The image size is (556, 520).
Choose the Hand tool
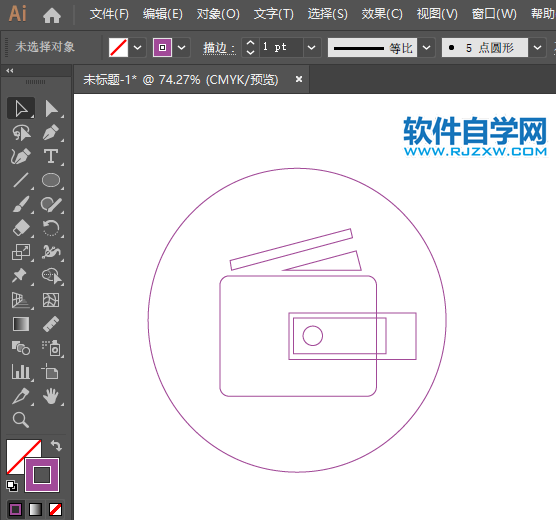point(51,396)
